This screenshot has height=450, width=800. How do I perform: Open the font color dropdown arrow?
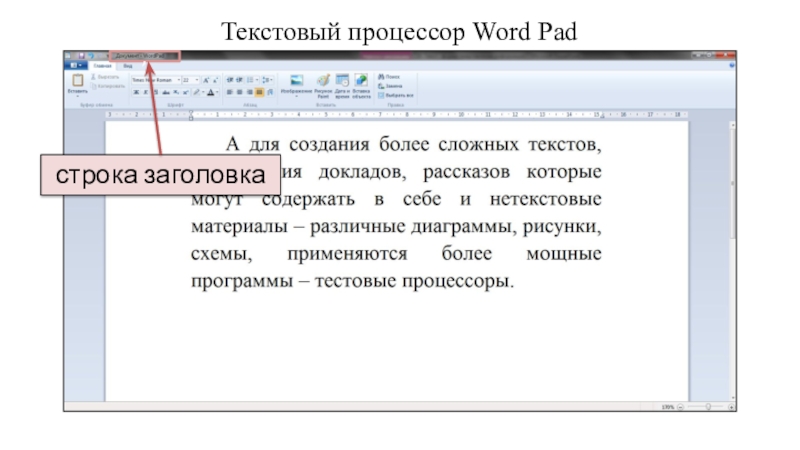tap(217, 92)
